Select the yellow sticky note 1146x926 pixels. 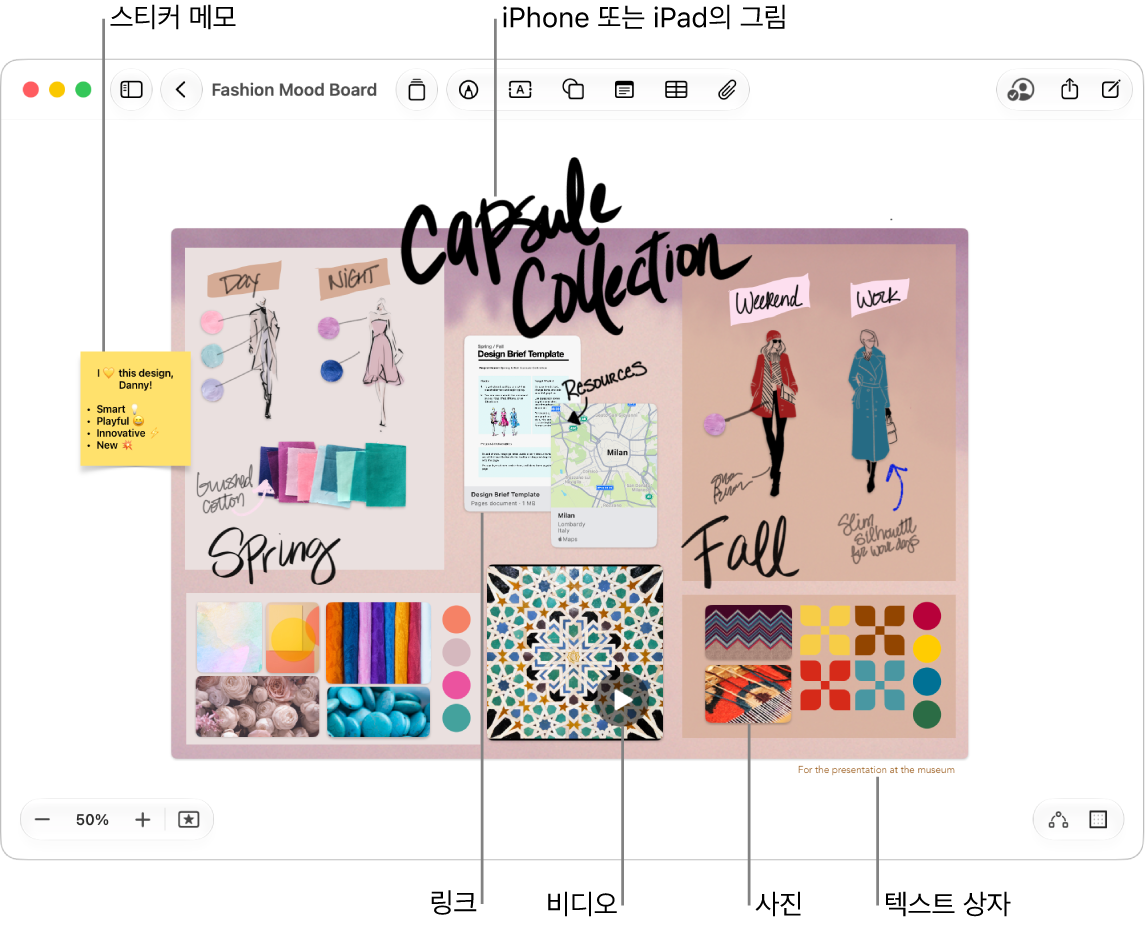[x=135, y=409]
